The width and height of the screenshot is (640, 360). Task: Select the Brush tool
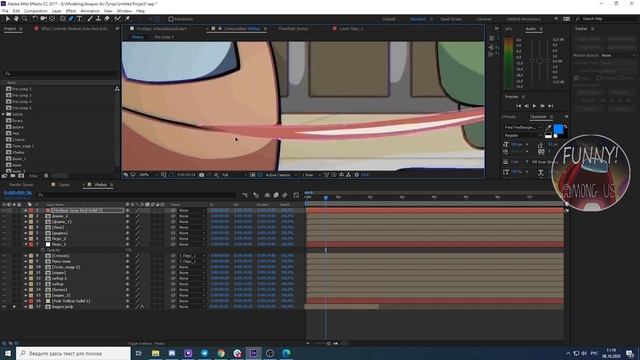[x=90, y=19]
